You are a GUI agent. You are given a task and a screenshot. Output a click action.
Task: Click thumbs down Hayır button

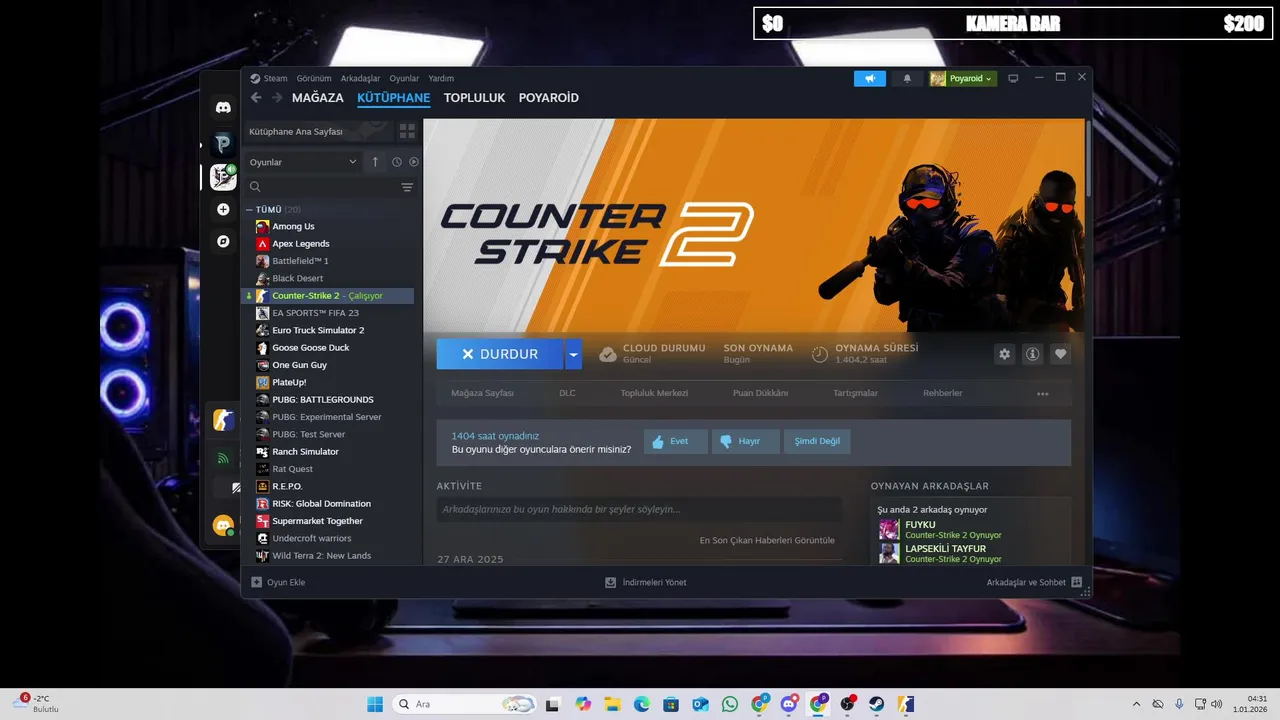click(x=746, y=441)
